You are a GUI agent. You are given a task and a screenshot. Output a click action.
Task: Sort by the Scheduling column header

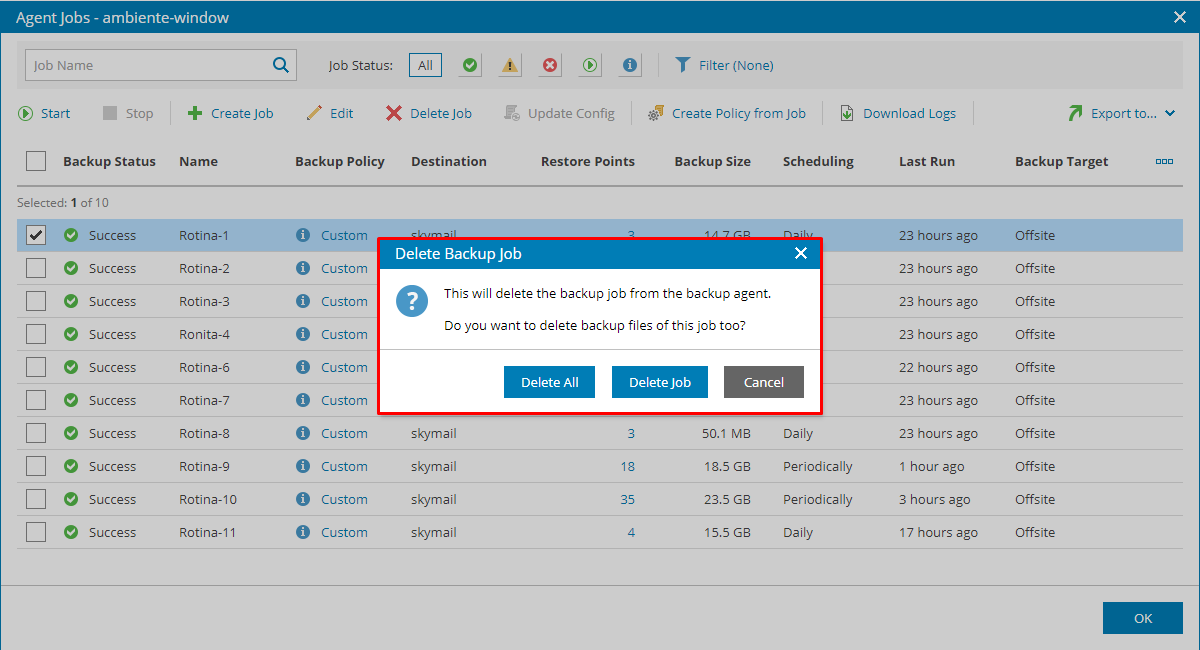point(818,161)
